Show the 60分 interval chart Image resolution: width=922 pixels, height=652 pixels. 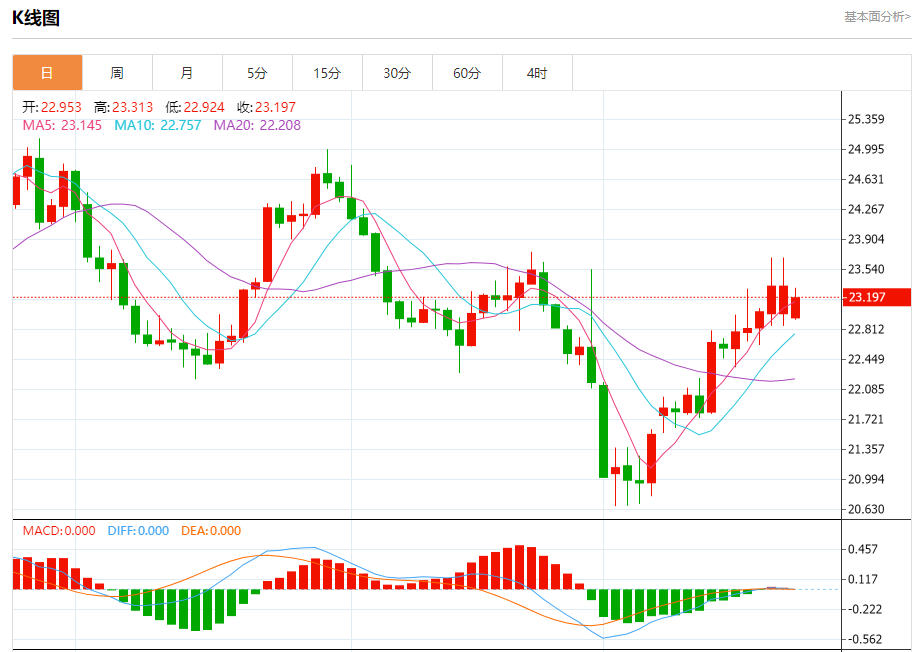coord(467,73)
